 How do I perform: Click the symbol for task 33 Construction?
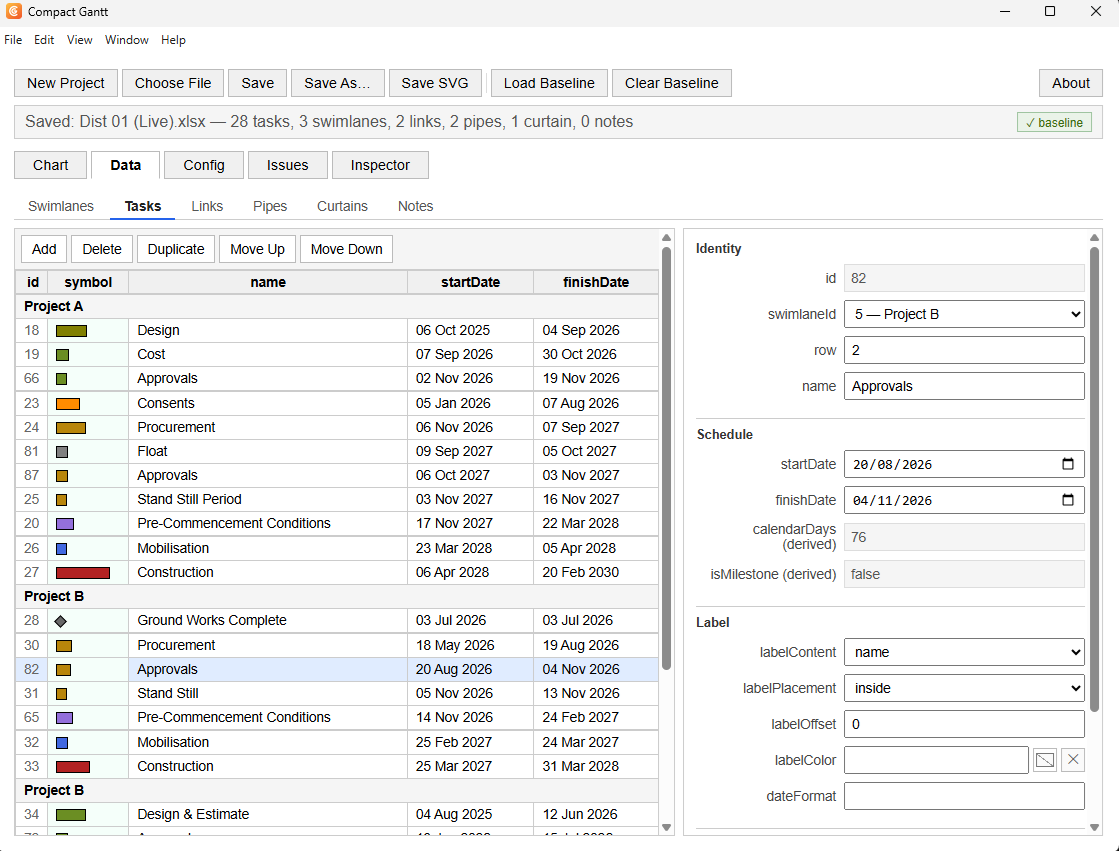tap(73, 767)
